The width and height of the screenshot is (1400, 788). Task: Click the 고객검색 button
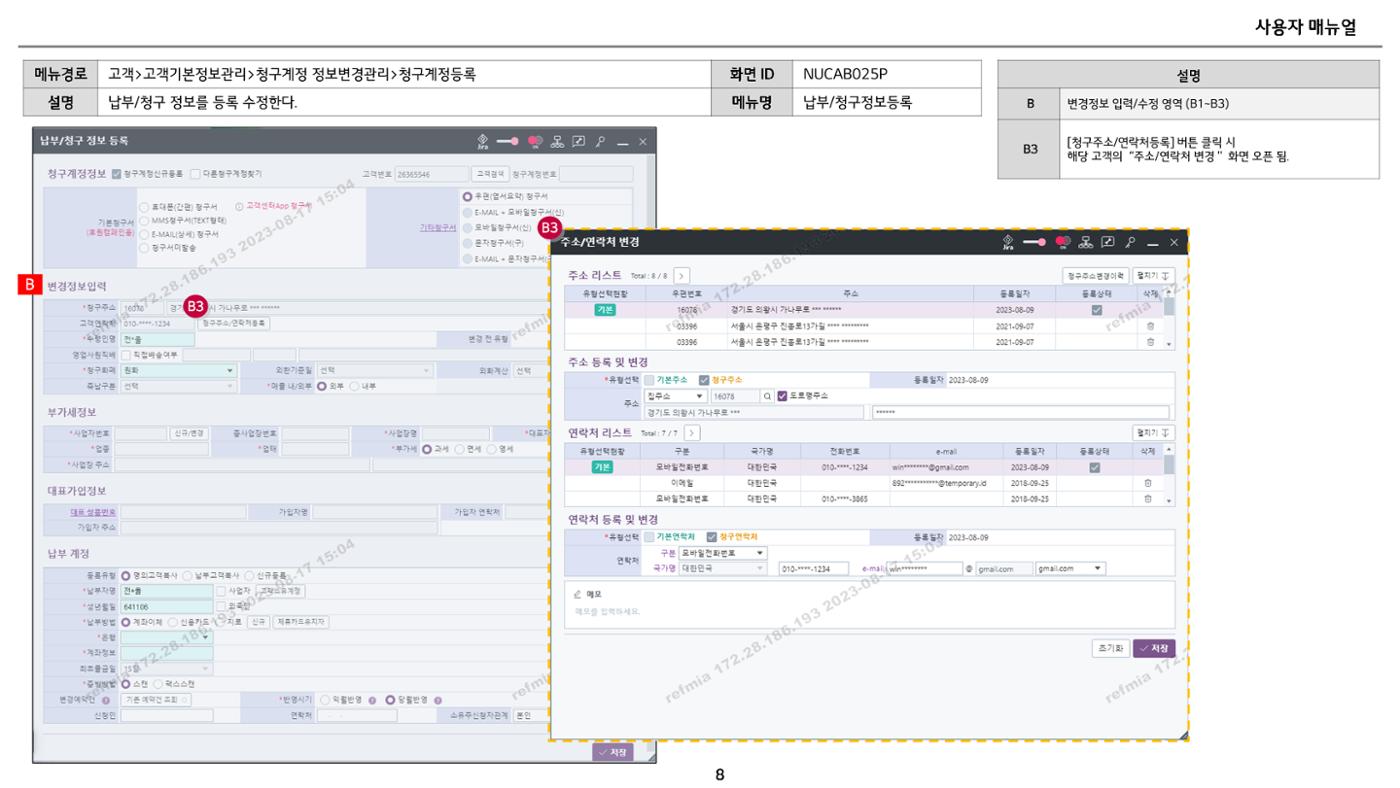point(490,174)
